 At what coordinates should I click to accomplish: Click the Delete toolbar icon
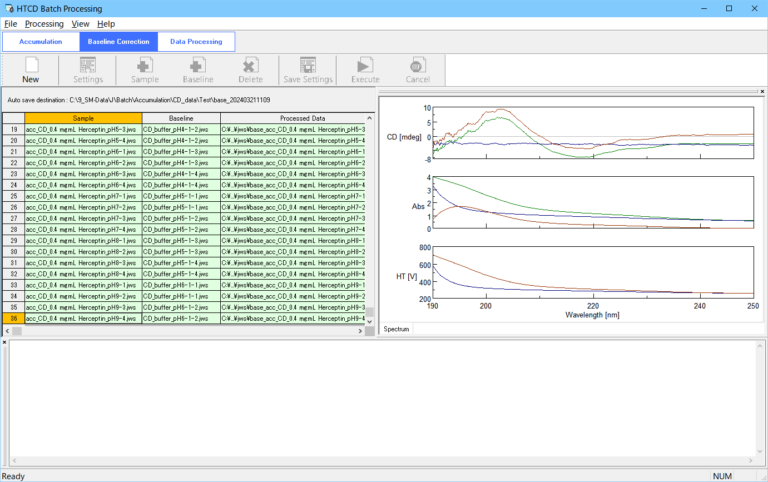point(250,70)
